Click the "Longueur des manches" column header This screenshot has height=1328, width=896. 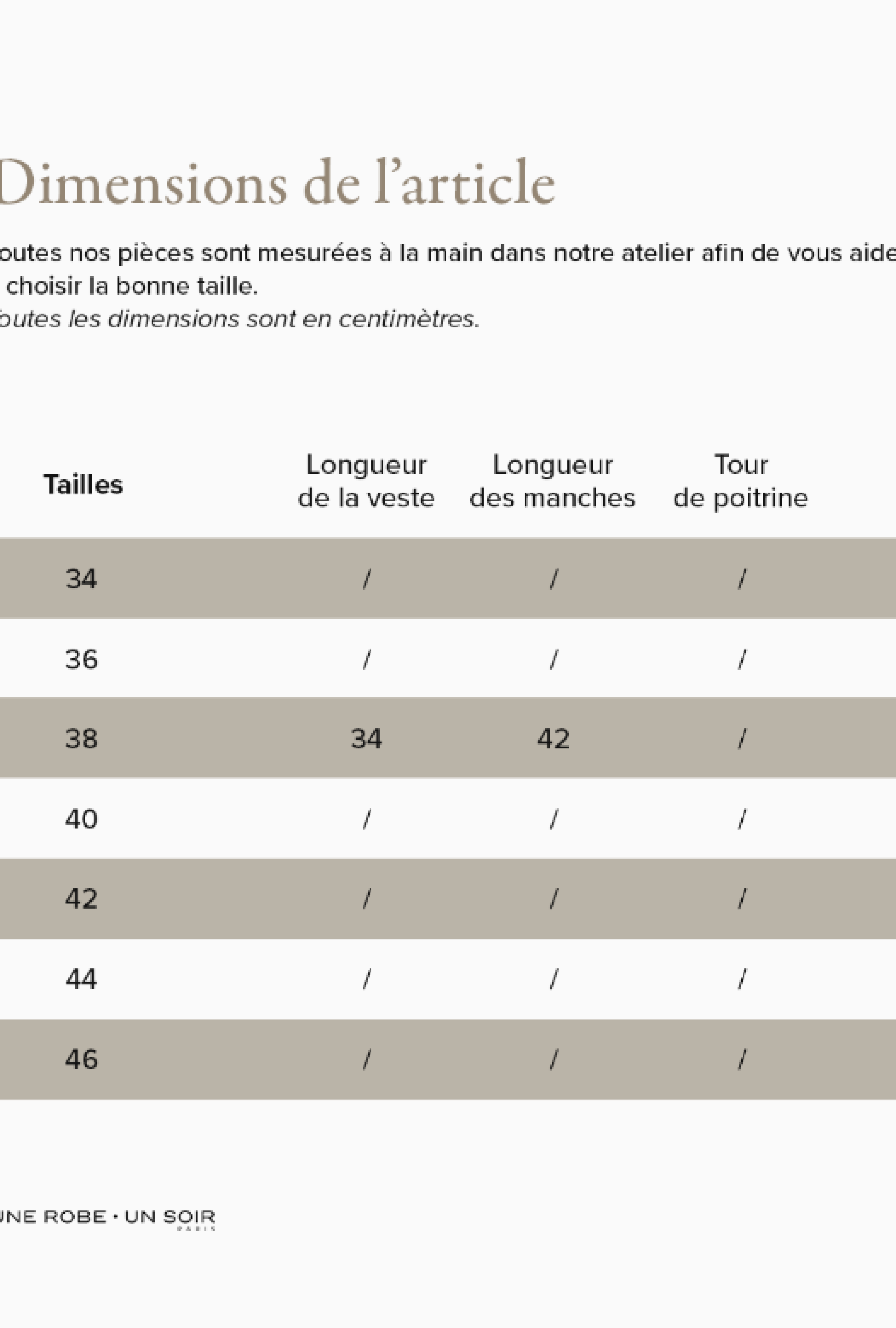tap(552, 481)
